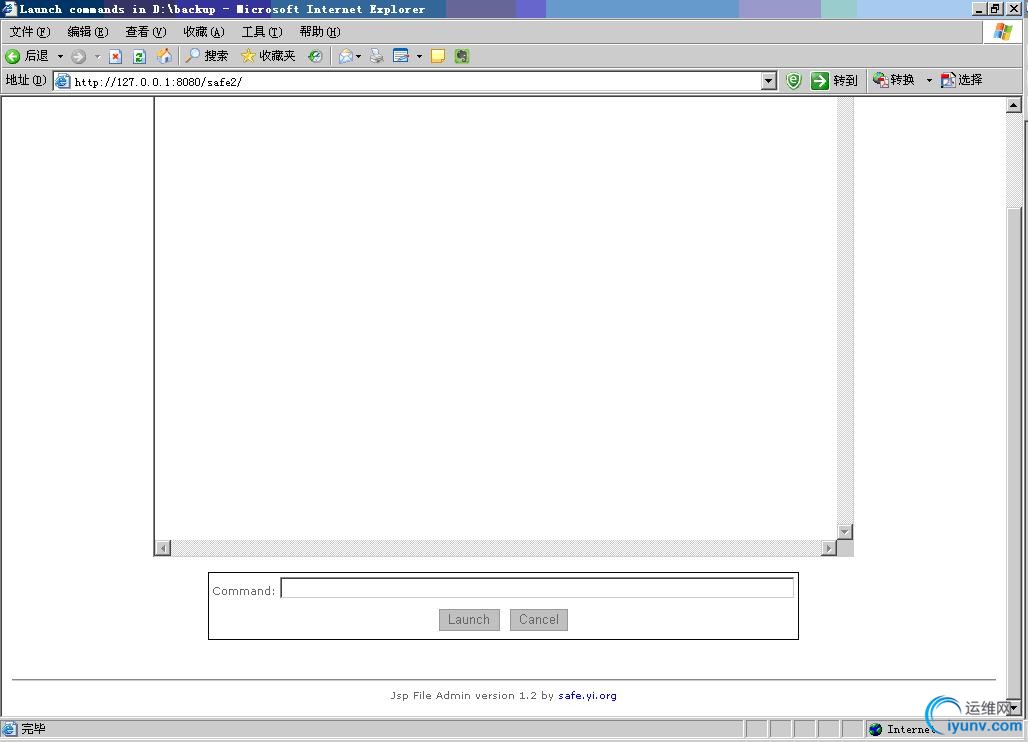Click the output area's scroll-down arrow

(x=845, y=532)
